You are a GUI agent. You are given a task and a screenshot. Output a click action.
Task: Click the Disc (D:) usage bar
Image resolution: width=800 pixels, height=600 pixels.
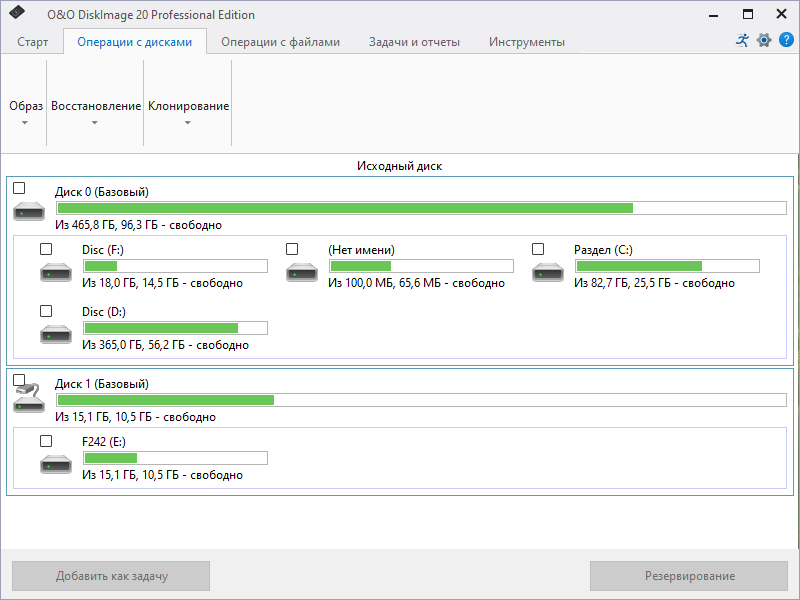point(176,328)
